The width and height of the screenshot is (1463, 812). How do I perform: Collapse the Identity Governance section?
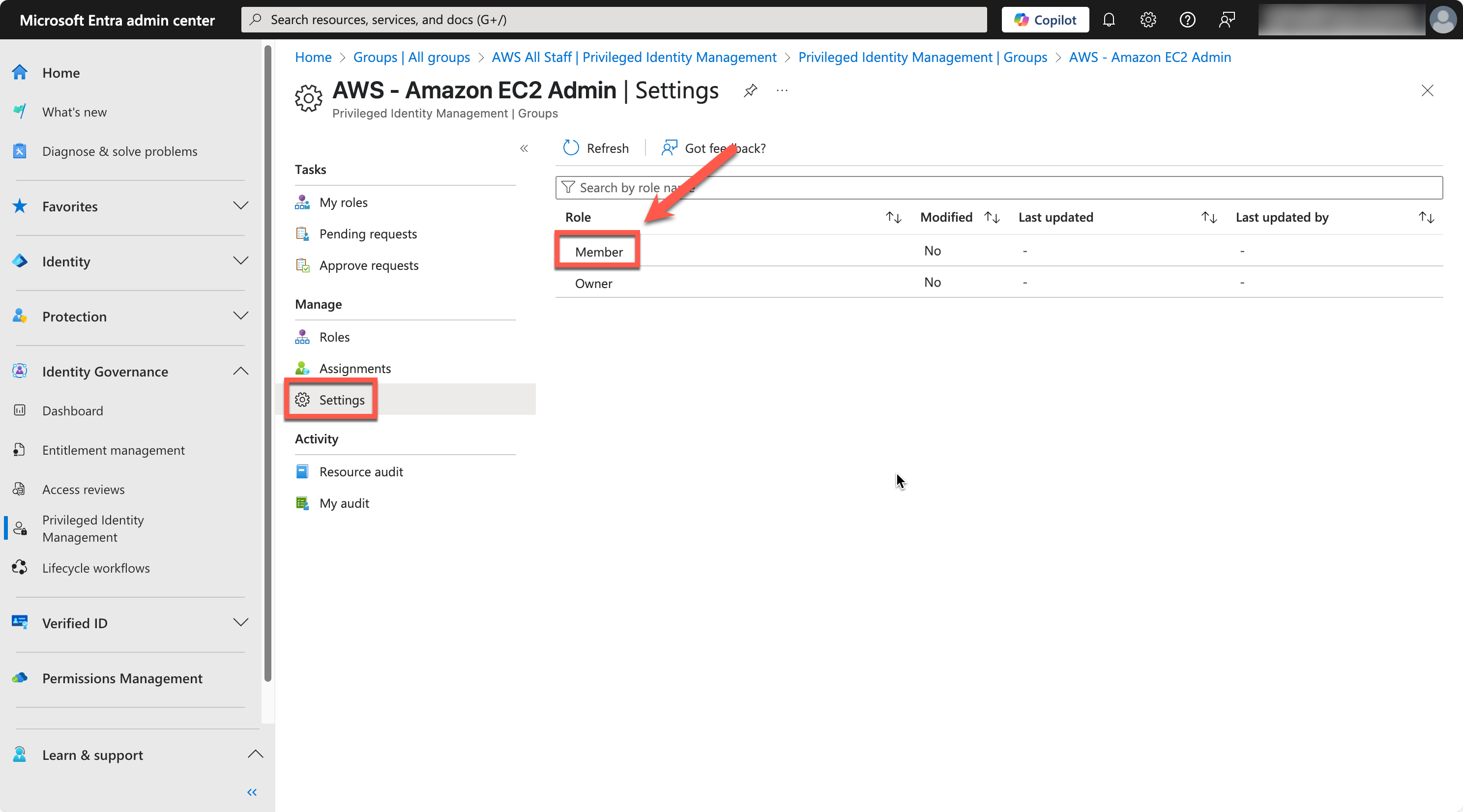pyautogui.click(x=241, y=371)
